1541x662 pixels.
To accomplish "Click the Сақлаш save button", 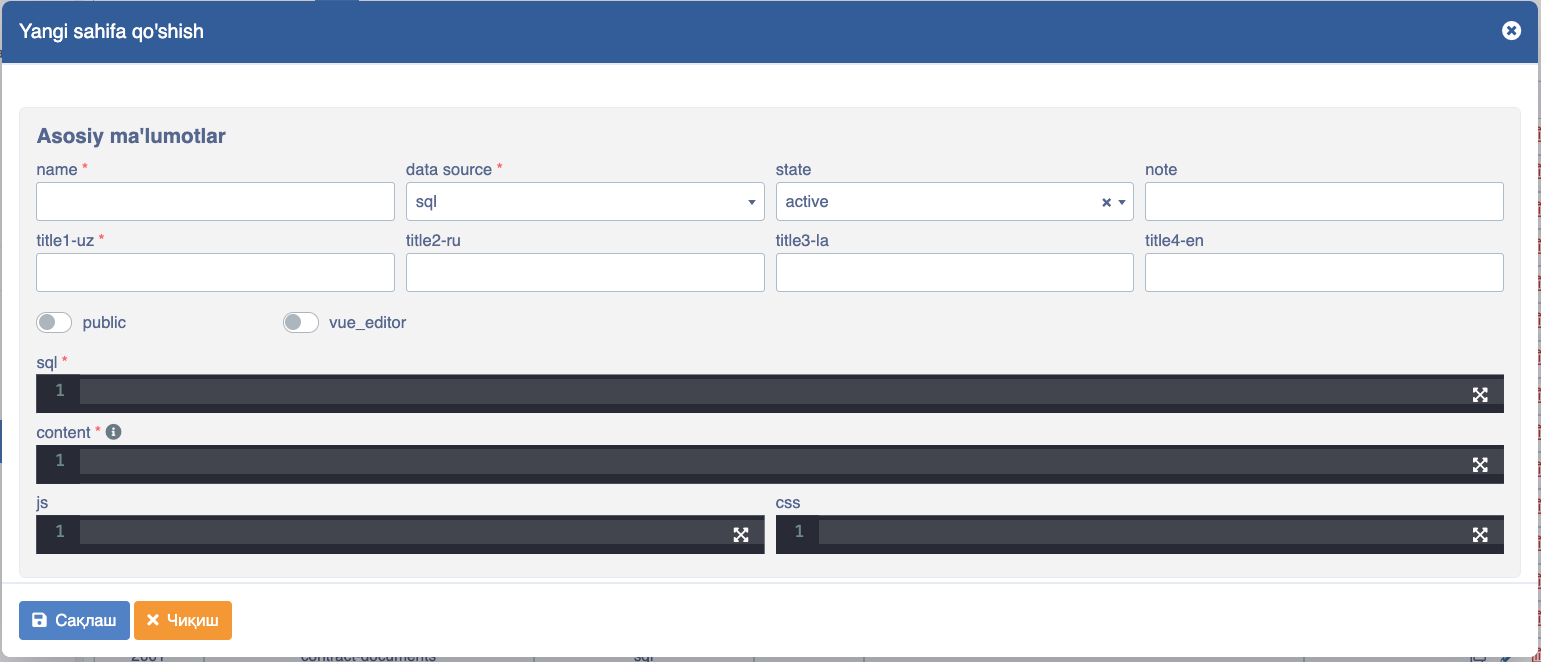I will click(x=74, y=620).
